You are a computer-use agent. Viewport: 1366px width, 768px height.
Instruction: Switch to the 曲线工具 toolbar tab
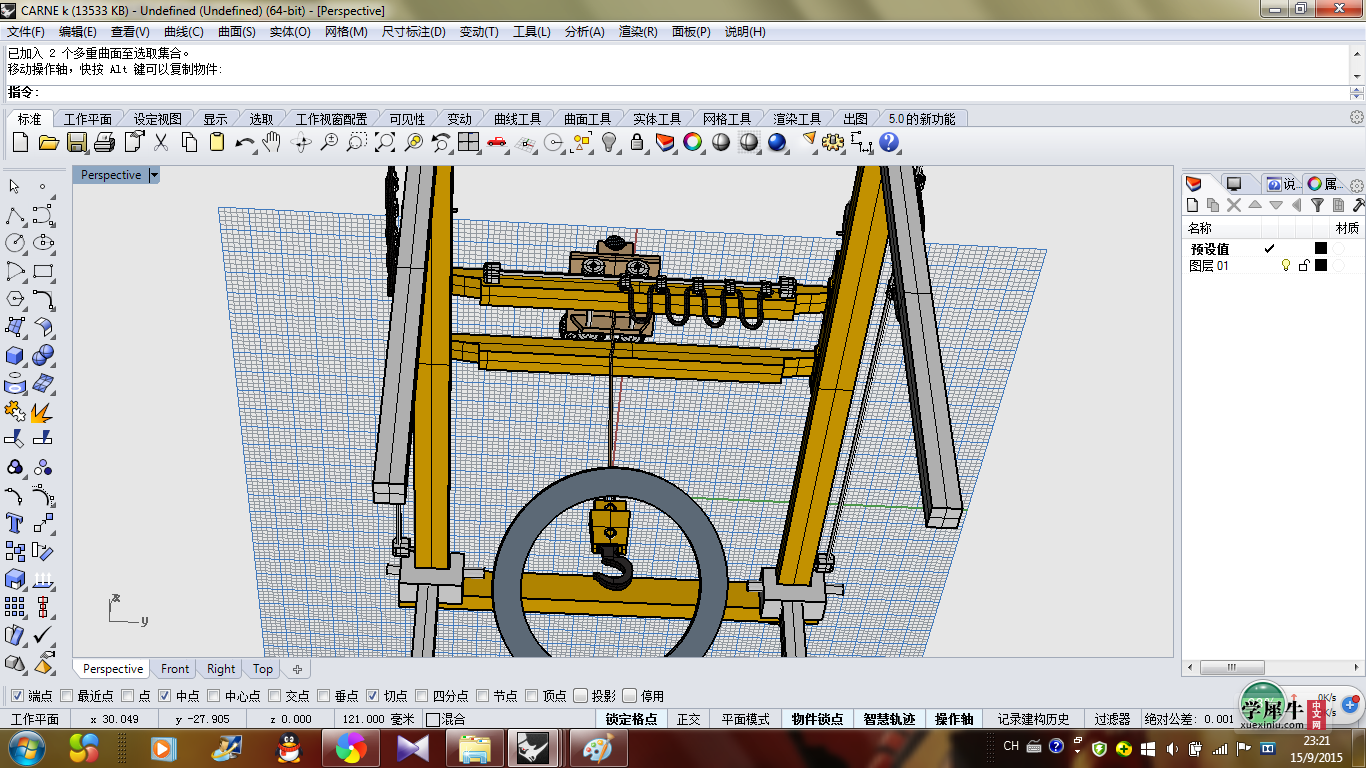(x=517, y=119)
